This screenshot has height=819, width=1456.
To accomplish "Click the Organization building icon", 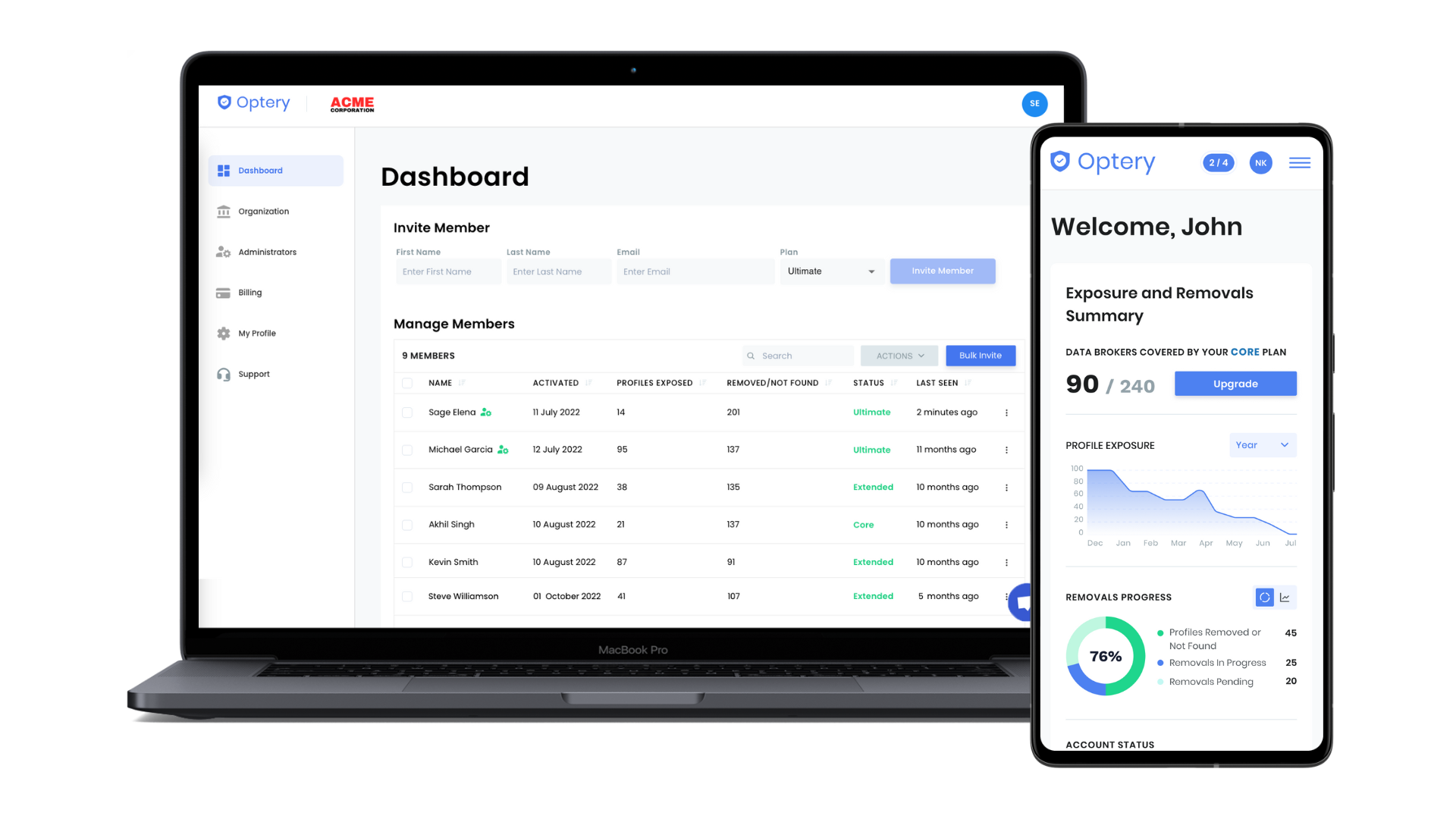I will (222, 211).
